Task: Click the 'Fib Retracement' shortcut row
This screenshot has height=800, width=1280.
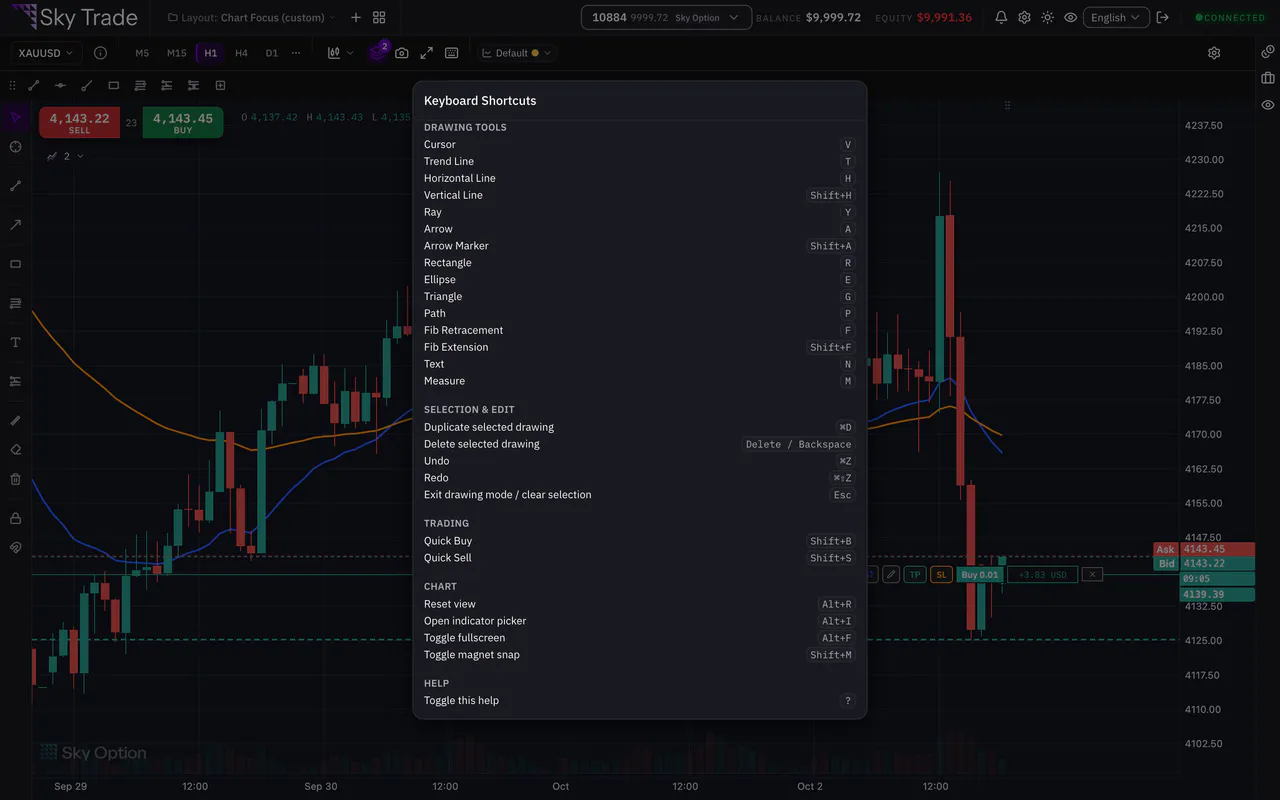Action: coord(639,330)
